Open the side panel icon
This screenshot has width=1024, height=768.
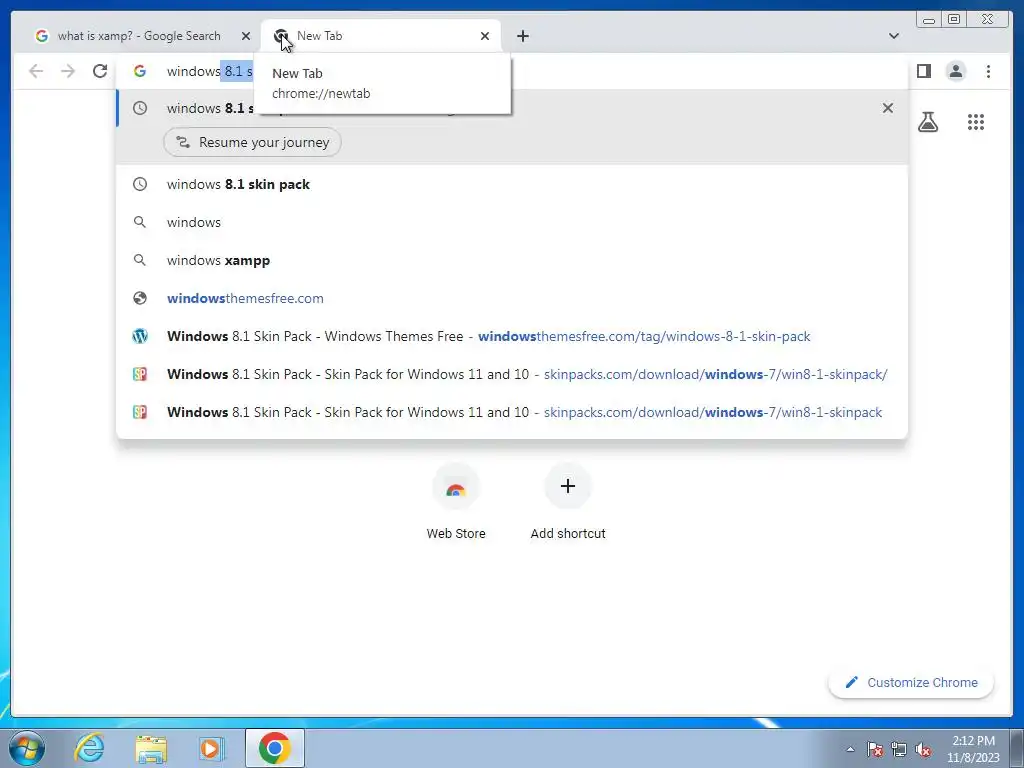923,71
